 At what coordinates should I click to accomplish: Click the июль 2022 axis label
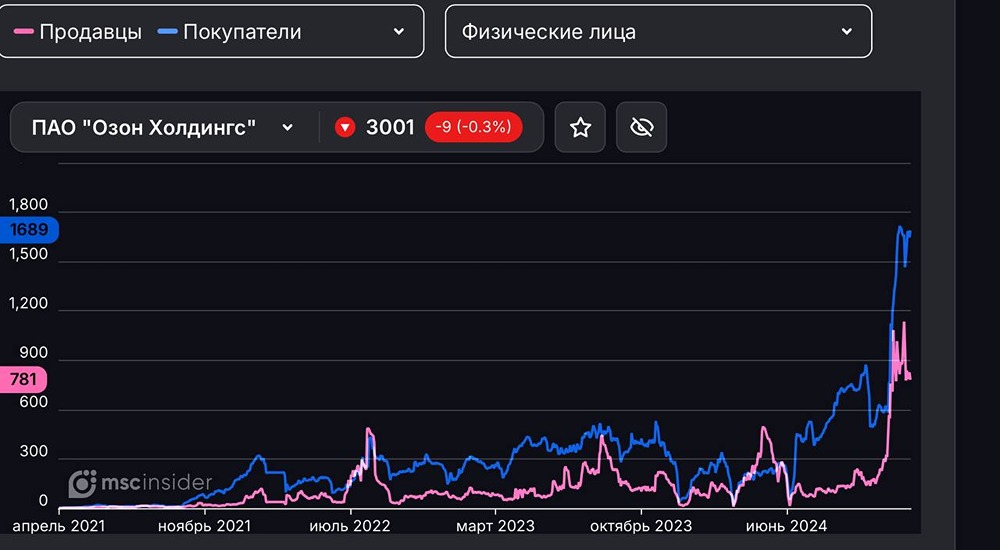[349, 526]
